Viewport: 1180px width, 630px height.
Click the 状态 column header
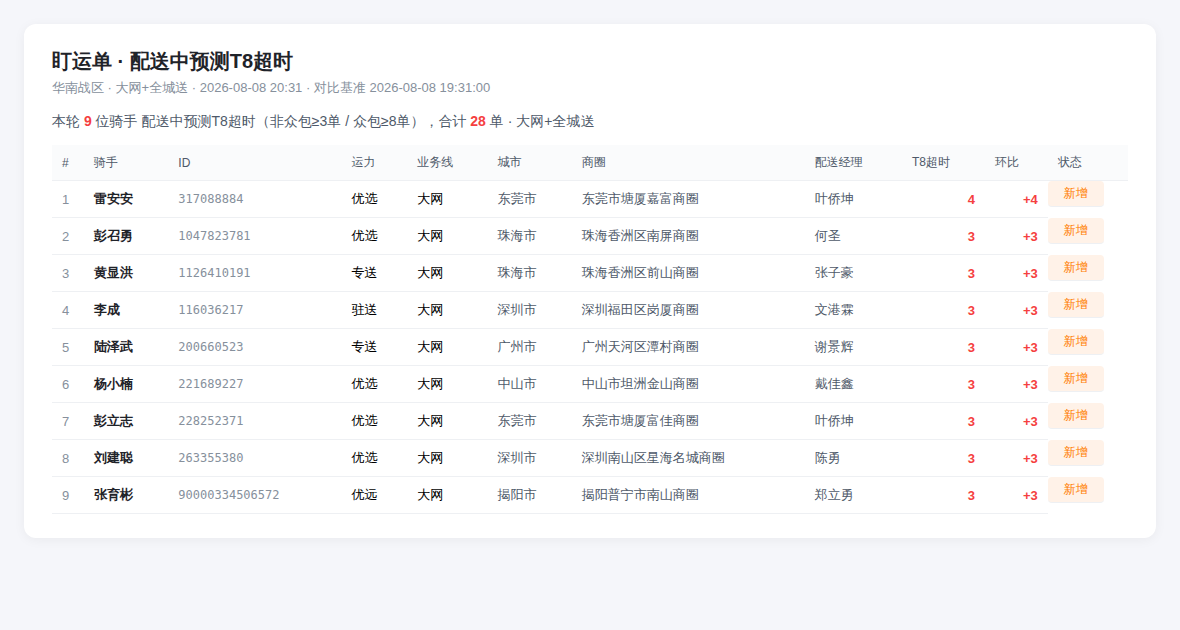click(1069, 163)
